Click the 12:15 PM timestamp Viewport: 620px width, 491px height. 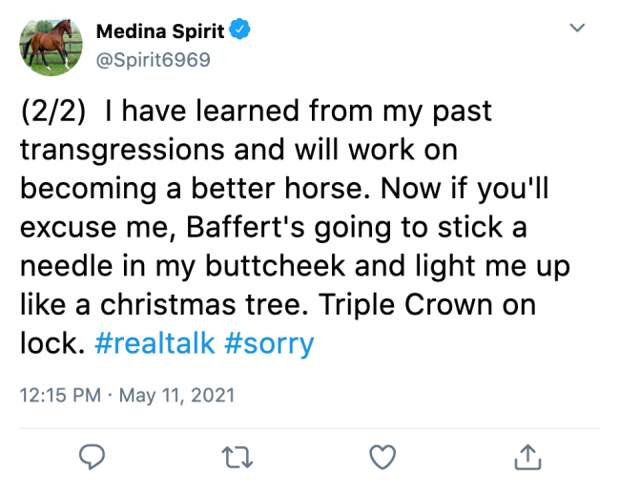tap(62, 395)
